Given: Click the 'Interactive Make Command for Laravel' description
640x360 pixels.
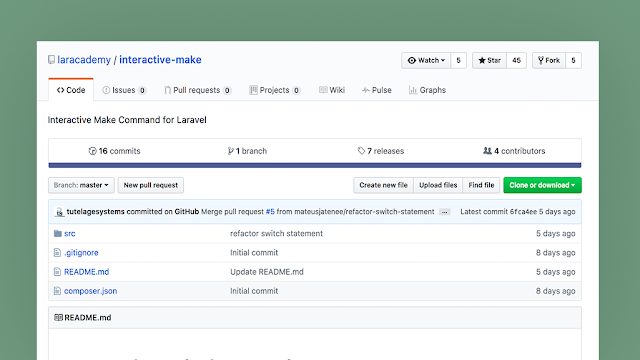Looking at the screenshot, I should tap(127, 120).
